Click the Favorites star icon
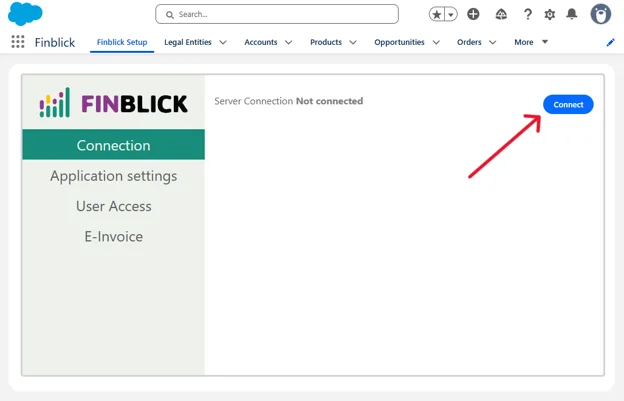Screen dimensions: 624x401 [437, 15]
